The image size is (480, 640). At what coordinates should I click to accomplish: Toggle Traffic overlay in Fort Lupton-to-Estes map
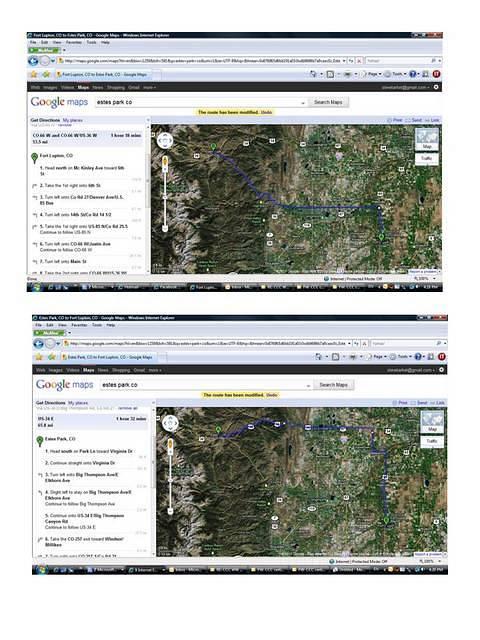click(x=427, y=158)
